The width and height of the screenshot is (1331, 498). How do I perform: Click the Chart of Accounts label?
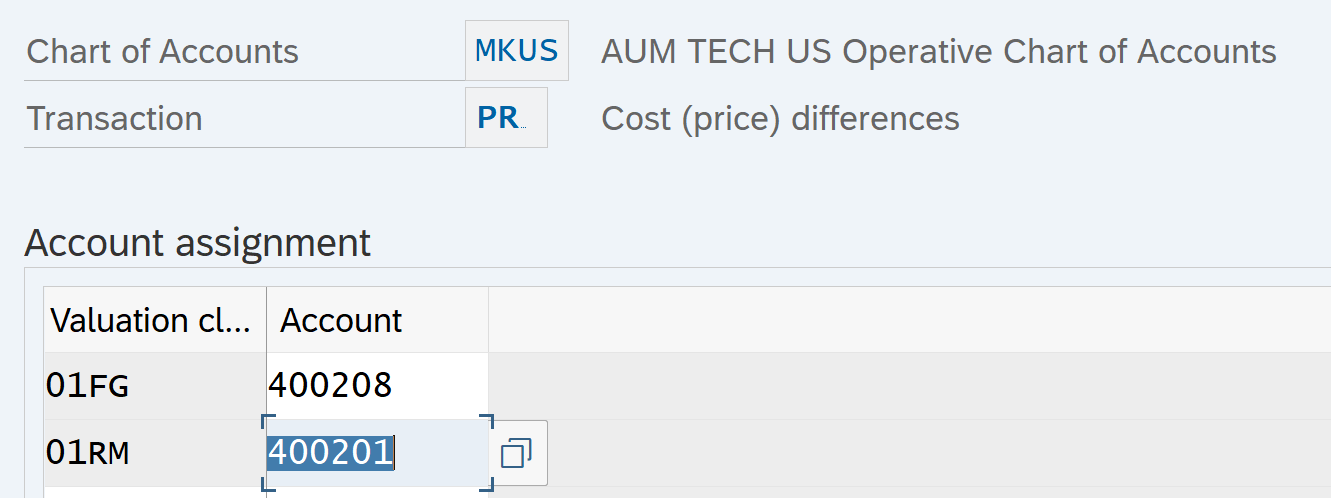(x=162, y=51)
